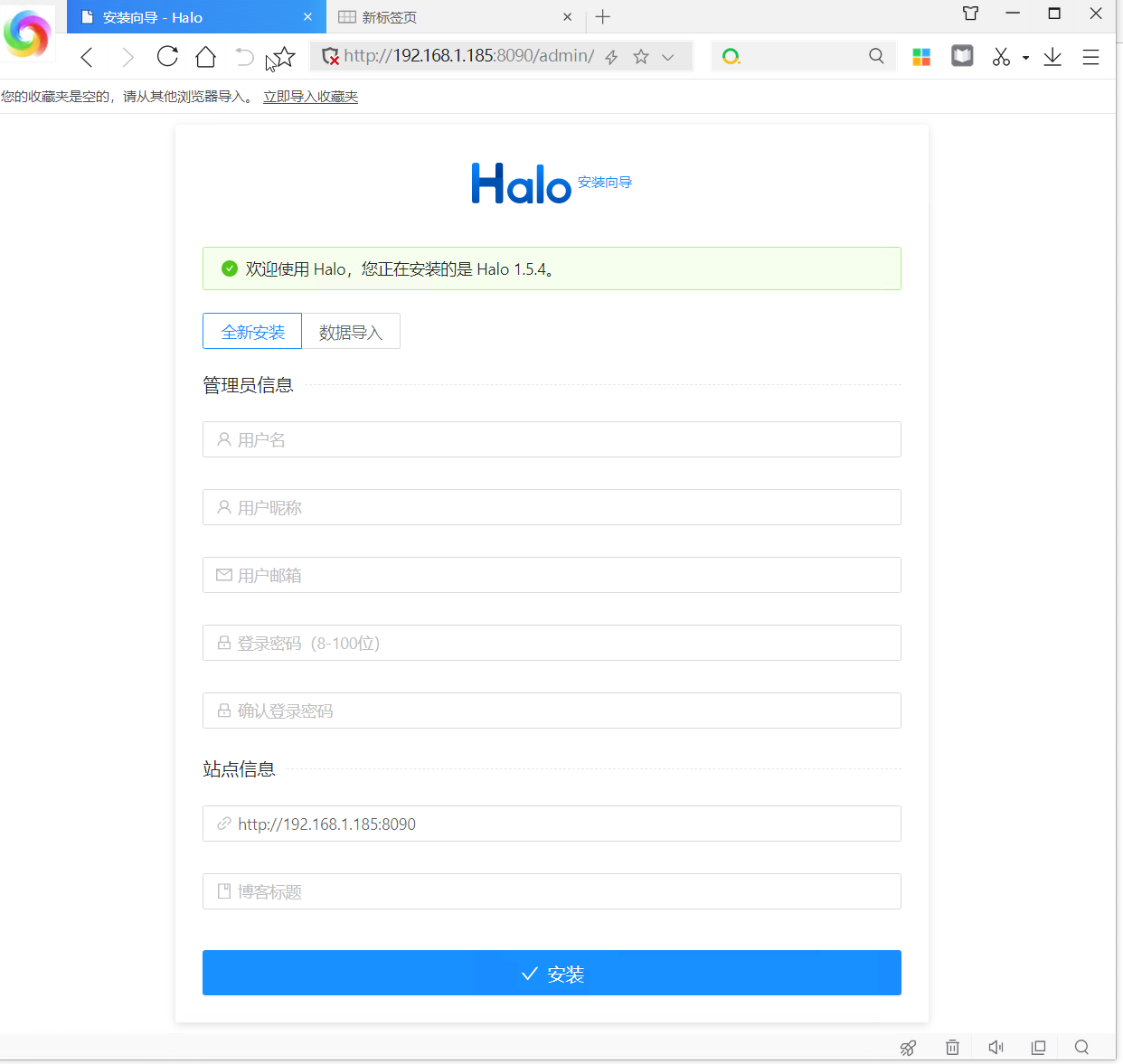Open the browser home page
This screenshot has width=1123, height=1064.
(206, 57)
